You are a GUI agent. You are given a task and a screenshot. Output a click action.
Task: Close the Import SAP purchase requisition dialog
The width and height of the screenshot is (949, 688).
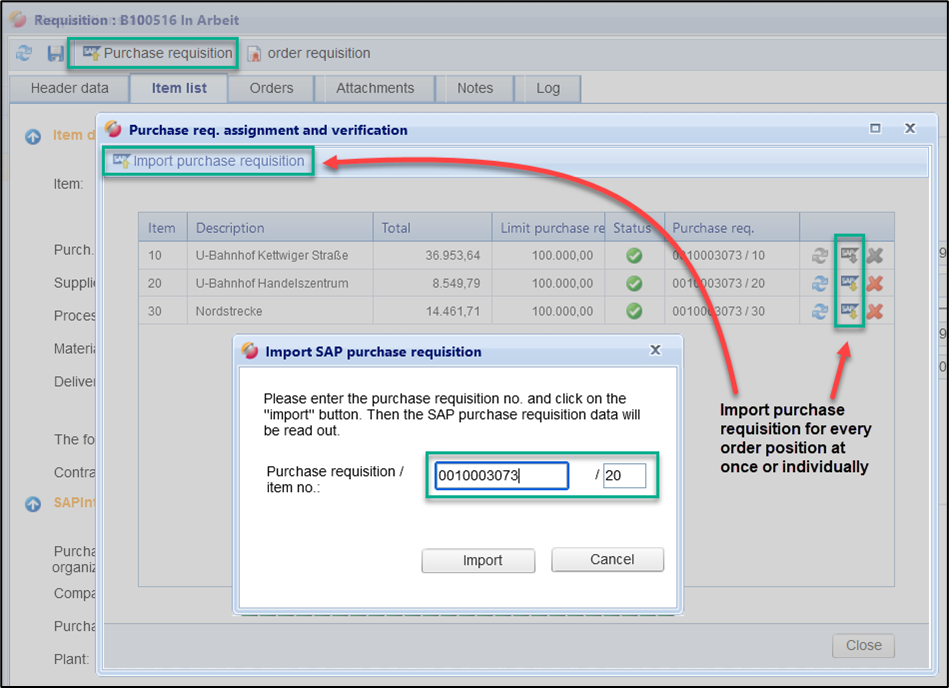[655, 350]
